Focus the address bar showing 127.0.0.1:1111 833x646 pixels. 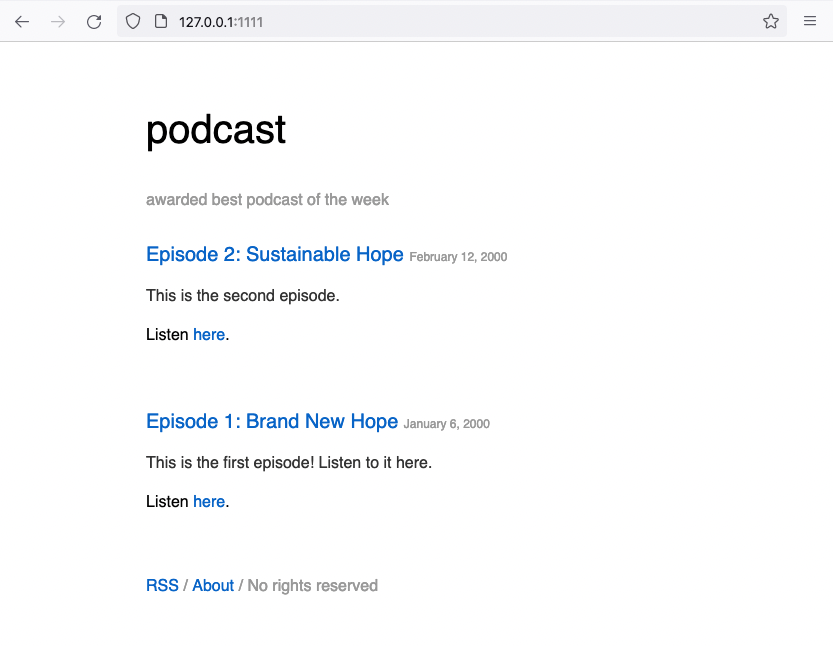(450, 21)
